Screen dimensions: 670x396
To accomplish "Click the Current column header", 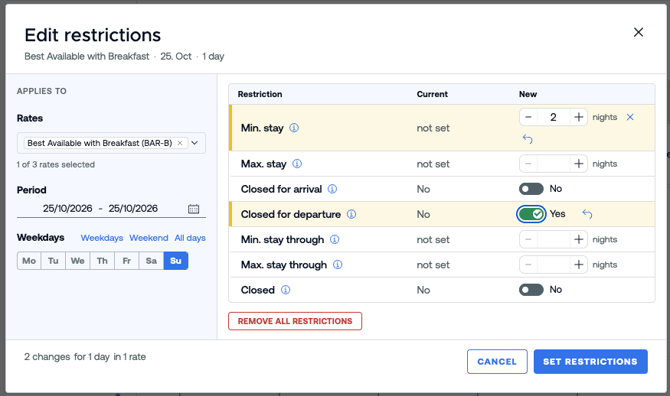I will tap(432, 94).
